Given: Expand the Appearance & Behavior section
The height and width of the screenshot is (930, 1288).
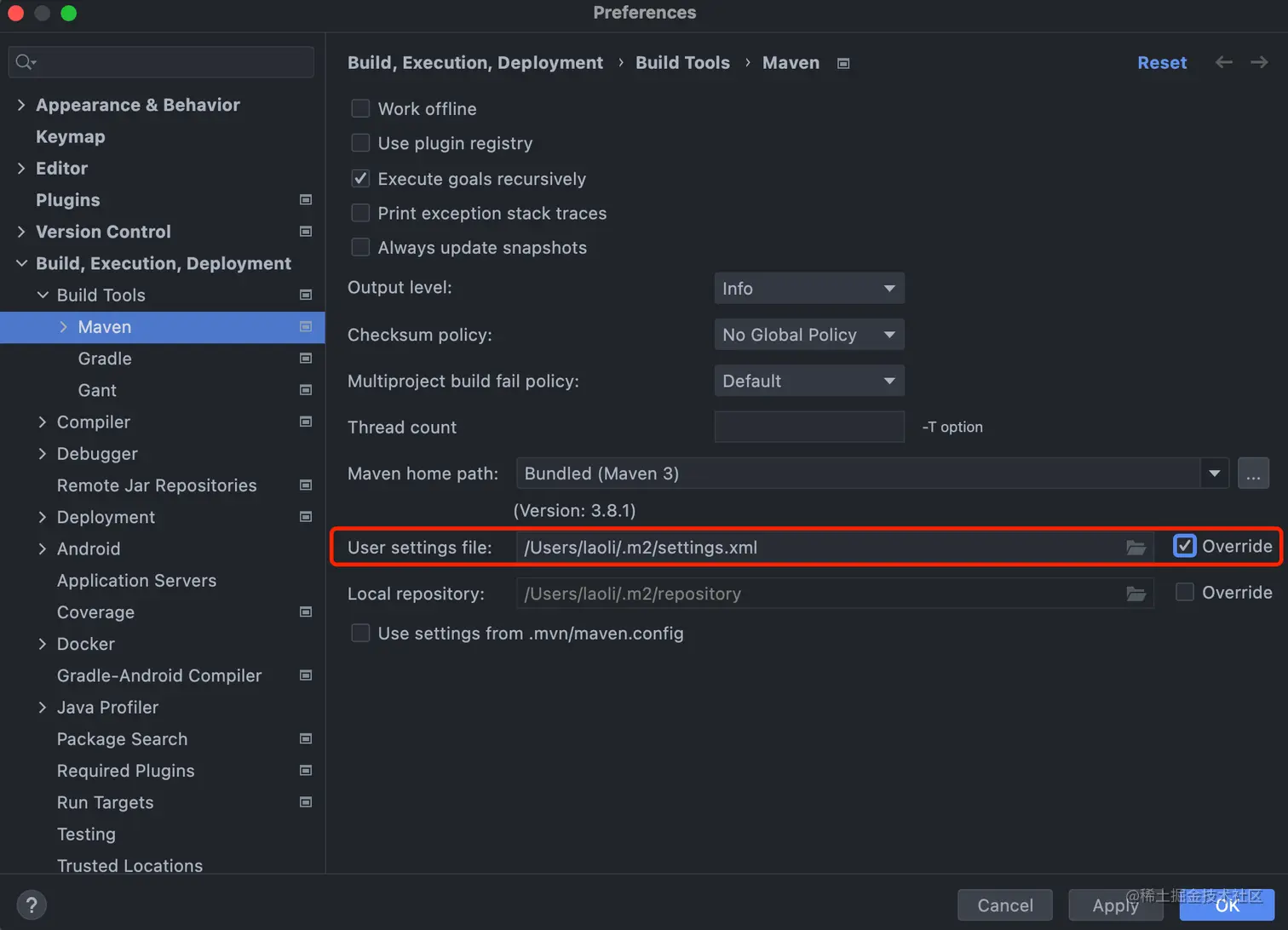Looking at the screenshot, I should (x=21, y=105).
